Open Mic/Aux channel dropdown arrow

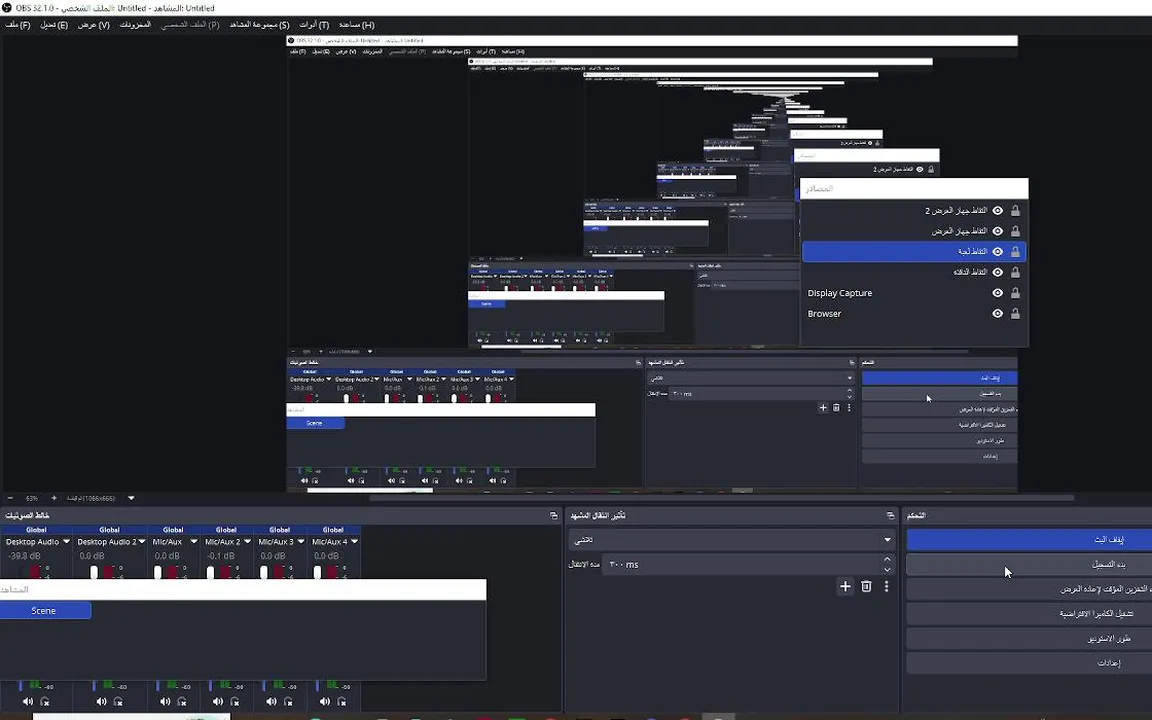point(194,541)
